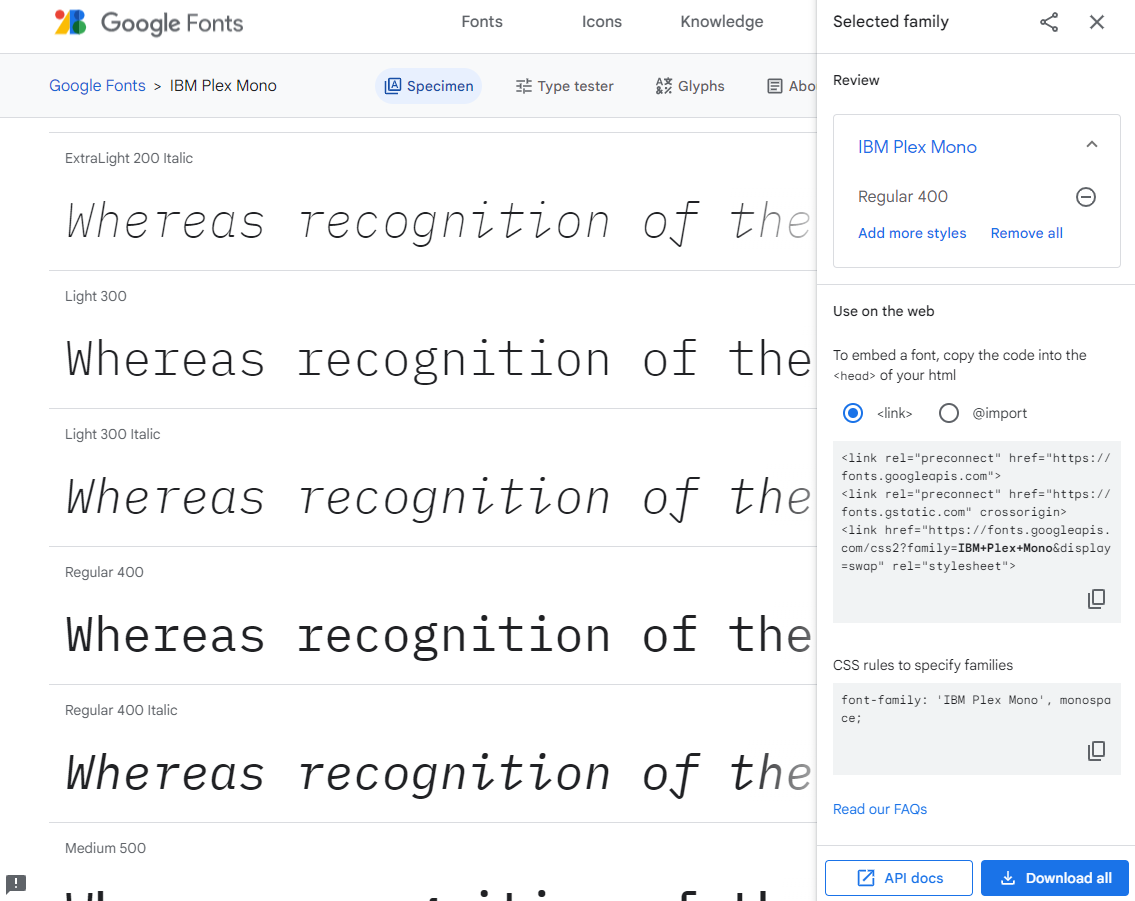
Task: Click the Light 300 Italic label
Action: (112, 434)
